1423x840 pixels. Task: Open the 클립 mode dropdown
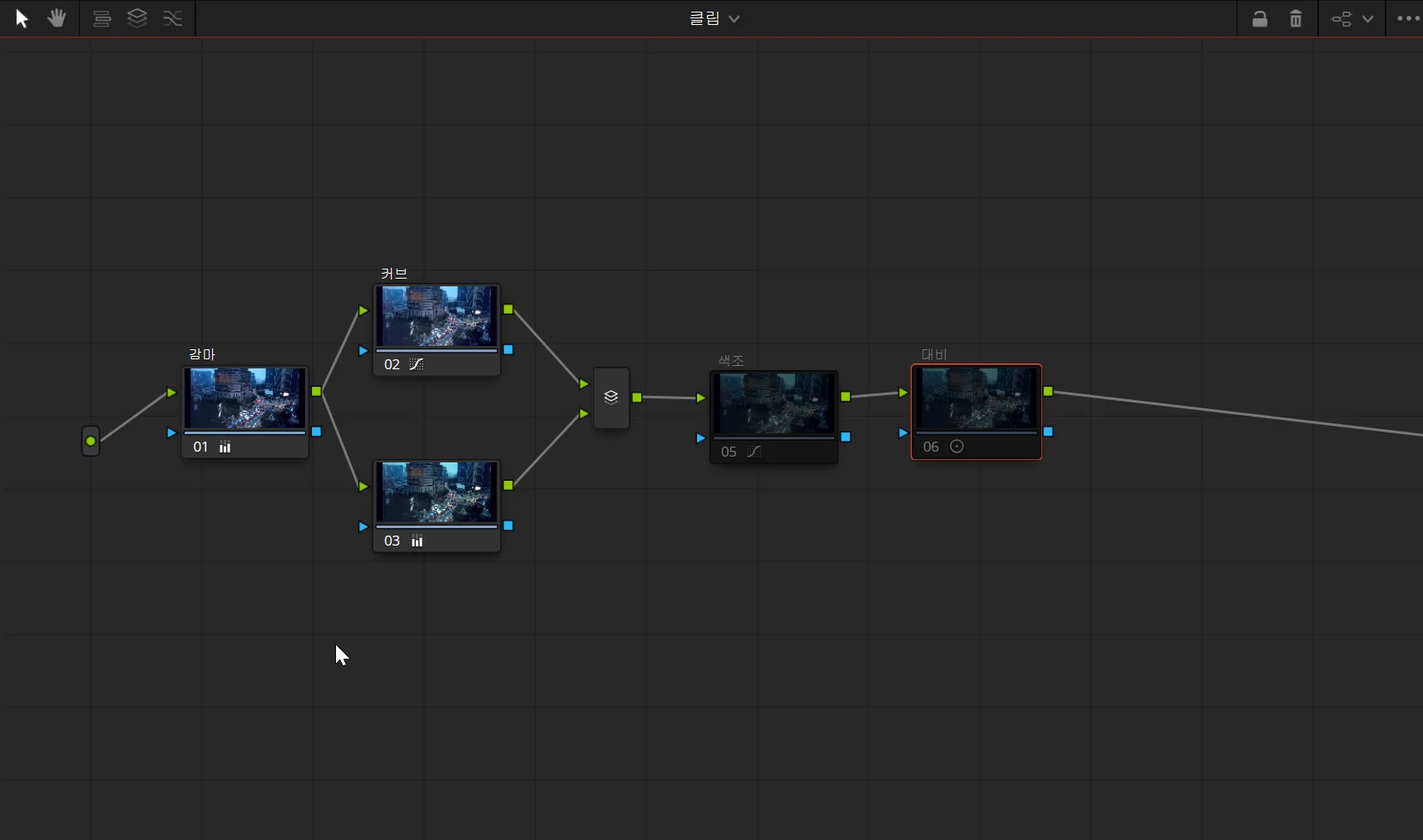[x=714, y=18]
